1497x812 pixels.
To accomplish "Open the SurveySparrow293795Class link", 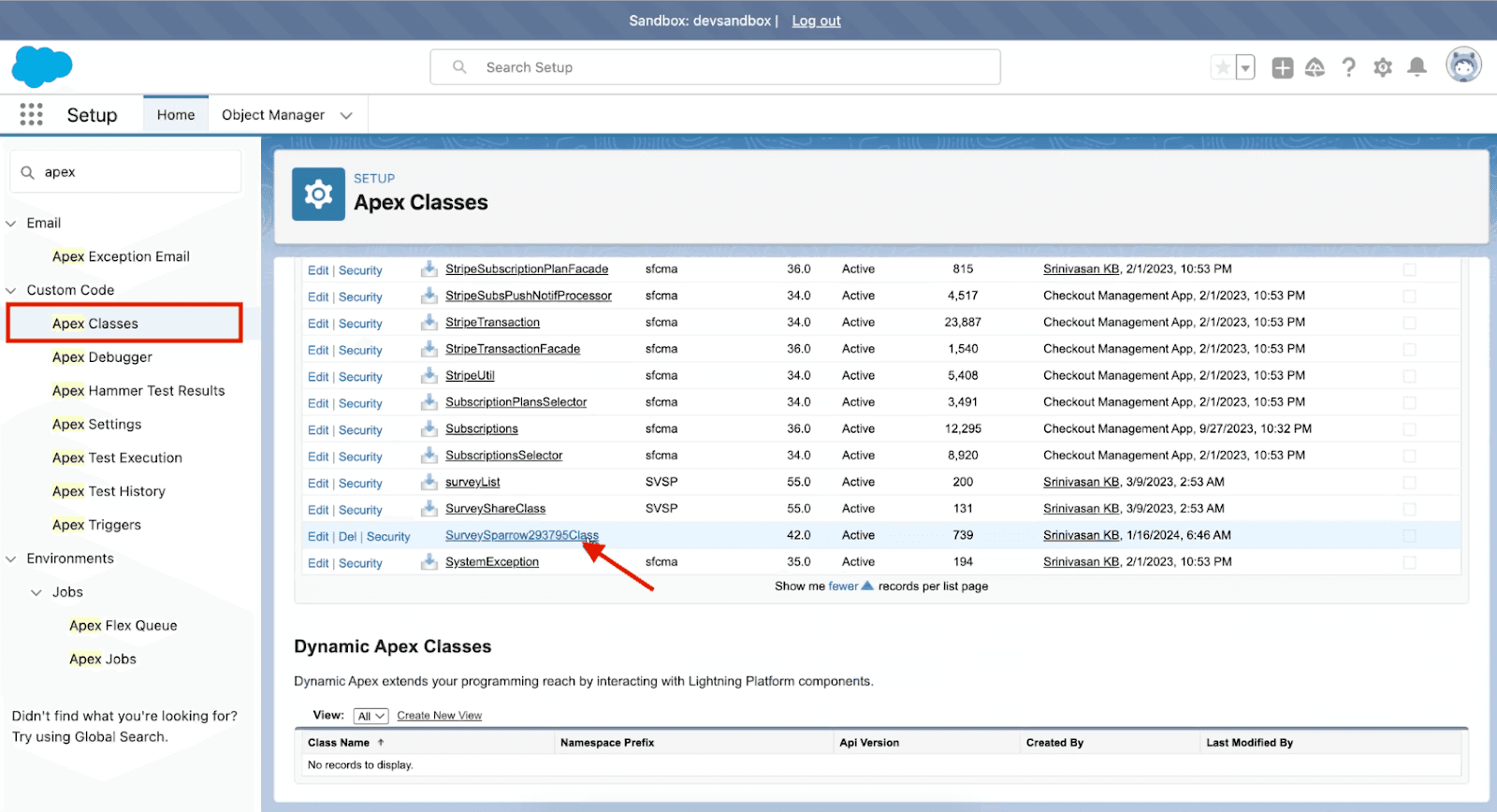I will pyautogui.click(x=521, y=535).
